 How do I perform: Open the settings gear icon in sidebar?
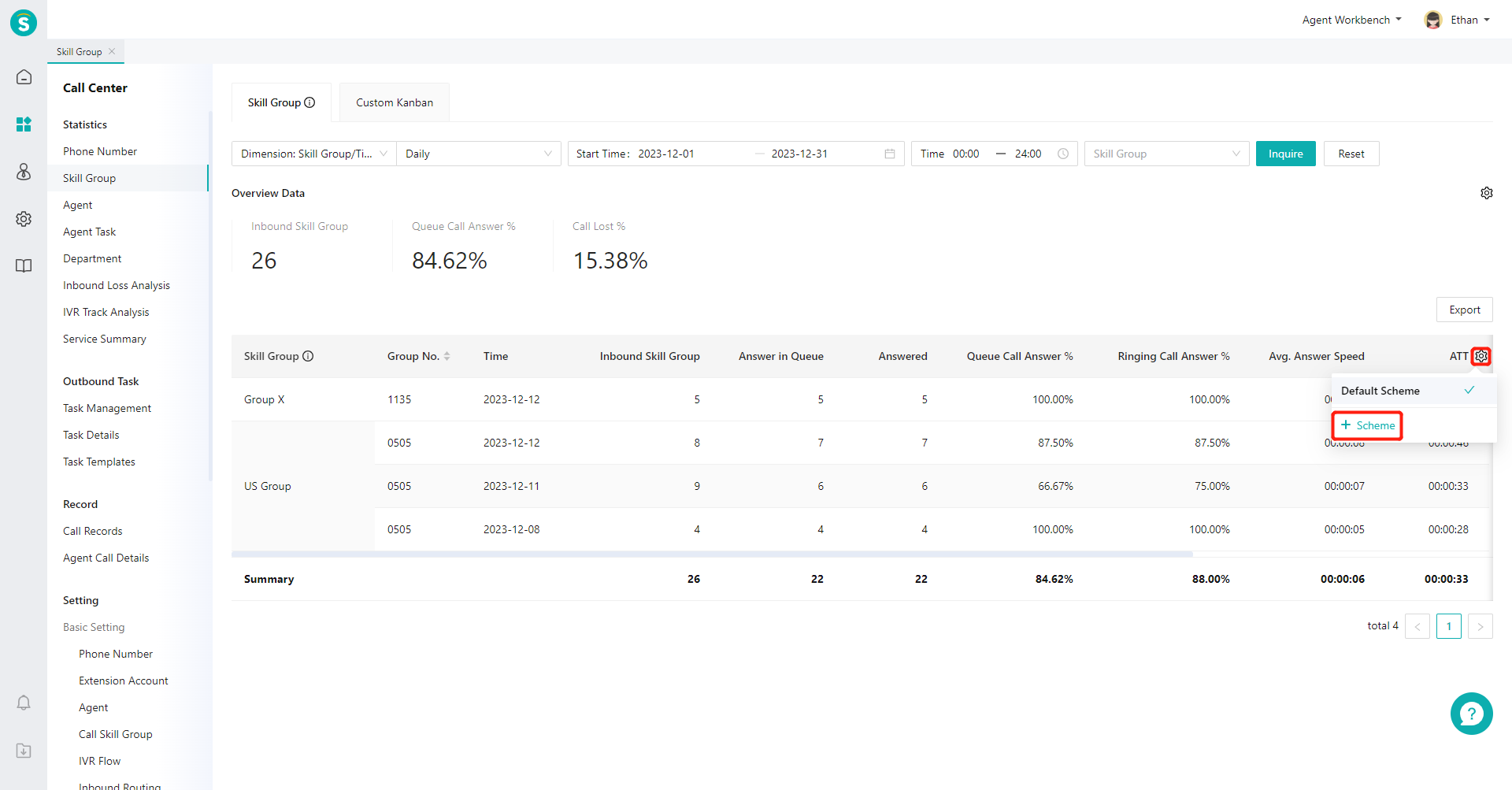pyautogui.click(x=24, y=219)
